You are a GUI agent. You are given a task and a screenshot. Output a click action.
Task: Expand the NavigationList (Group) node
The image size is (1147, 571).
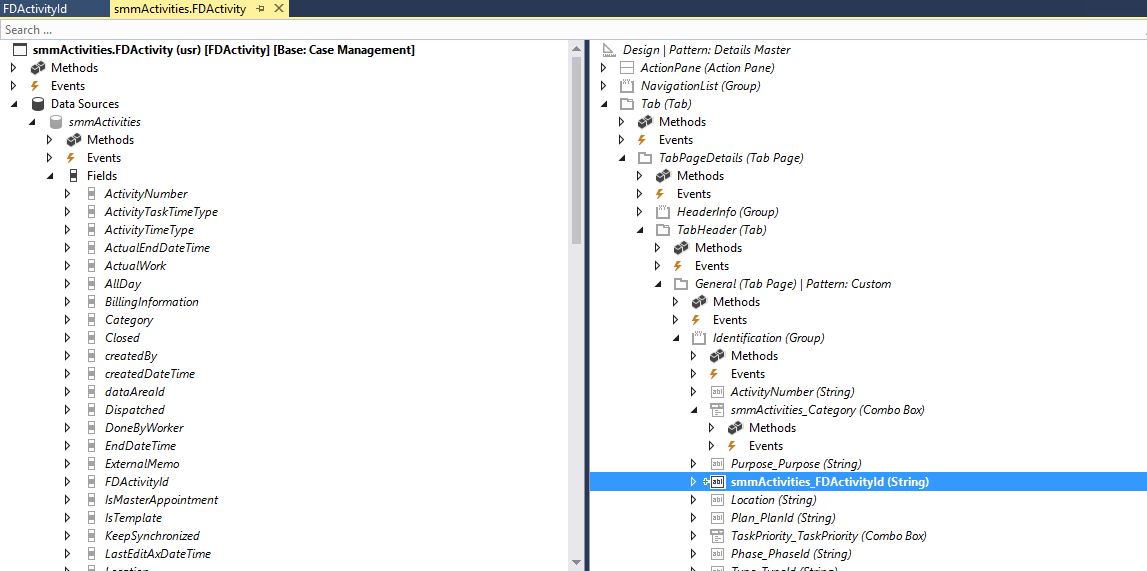[603, 86]
